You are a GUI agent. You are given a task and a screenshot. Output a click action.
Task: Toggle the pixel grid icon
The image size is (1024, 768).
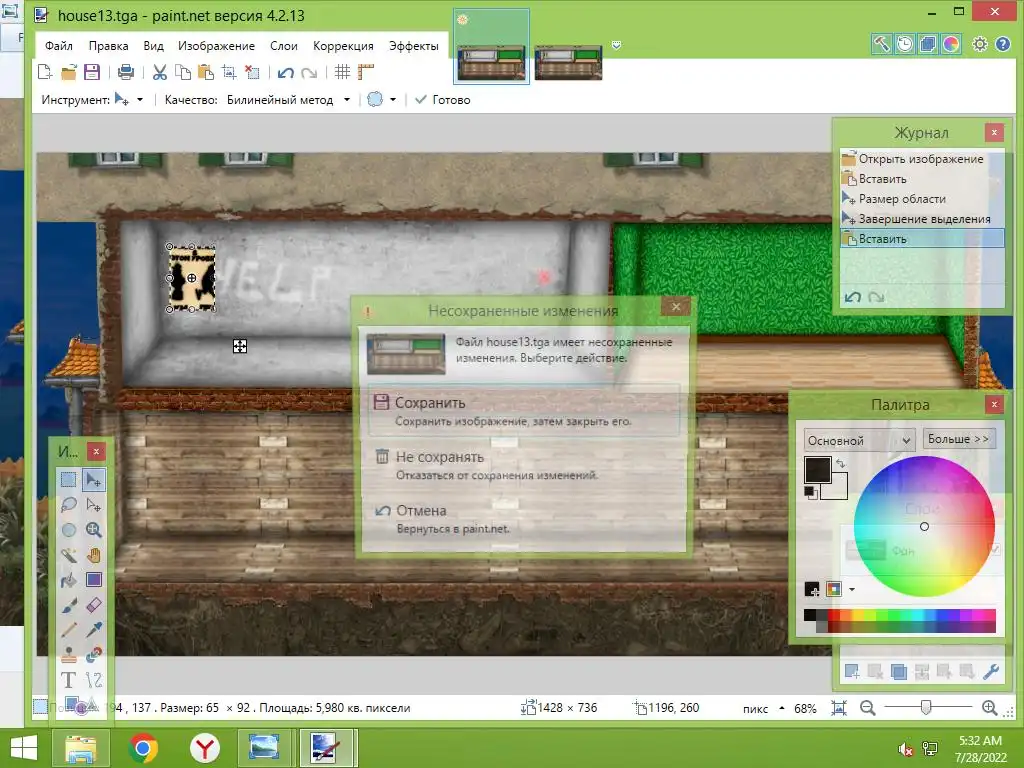tap(342, 72)
